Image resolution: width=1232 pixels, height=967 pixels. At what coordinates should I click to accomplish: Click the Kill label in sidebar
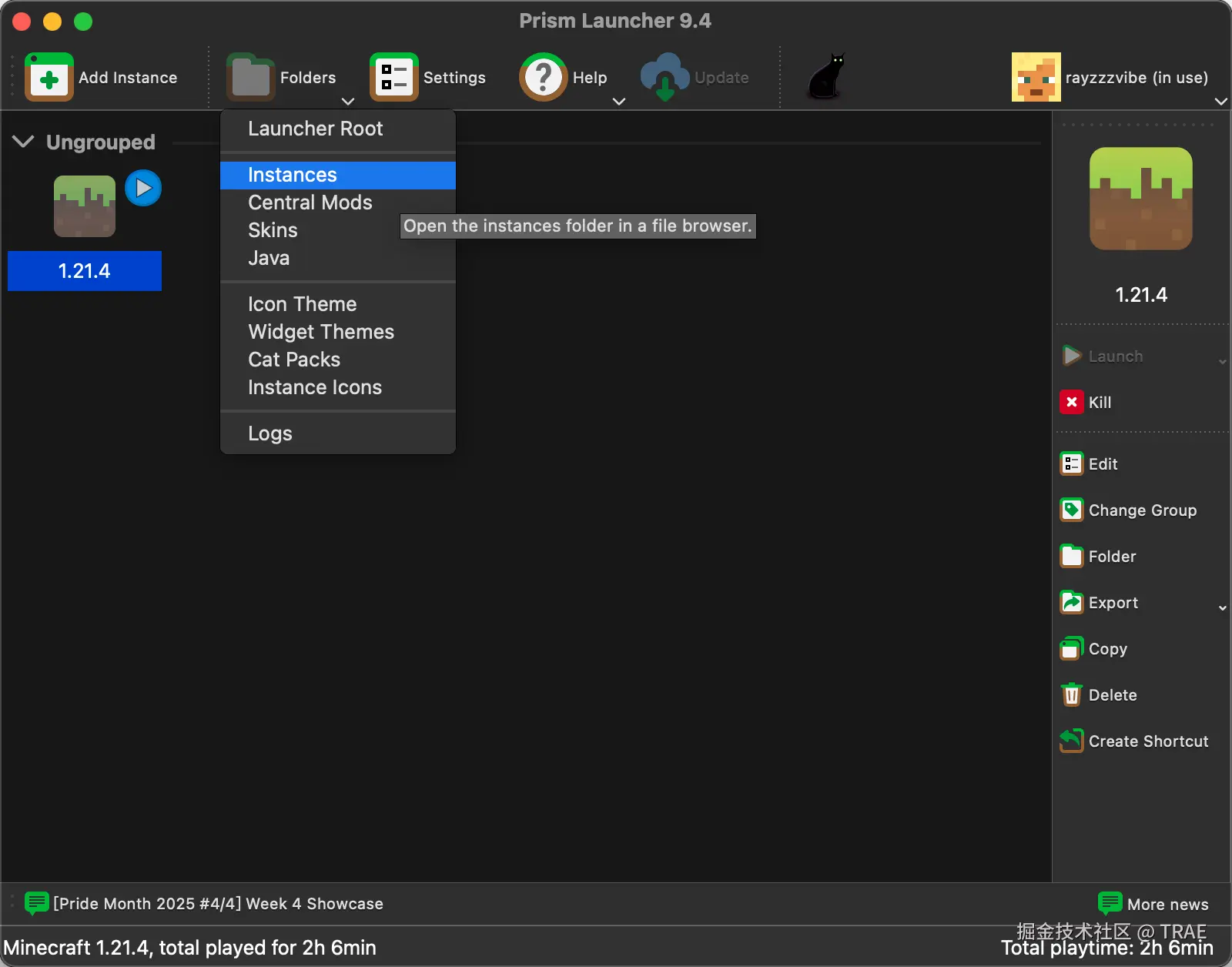[x=1100, y=402]
